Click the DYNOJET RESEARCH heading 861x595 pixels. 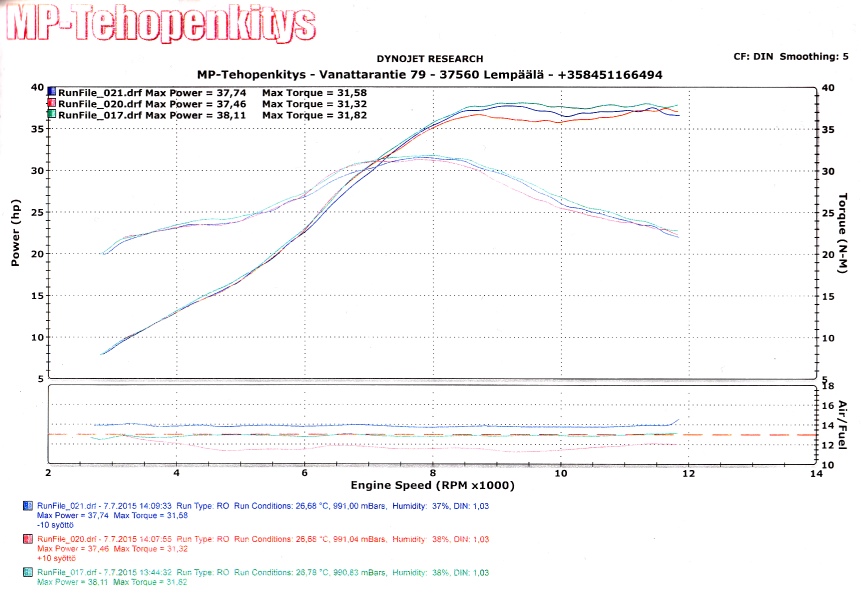coord(429,59)
